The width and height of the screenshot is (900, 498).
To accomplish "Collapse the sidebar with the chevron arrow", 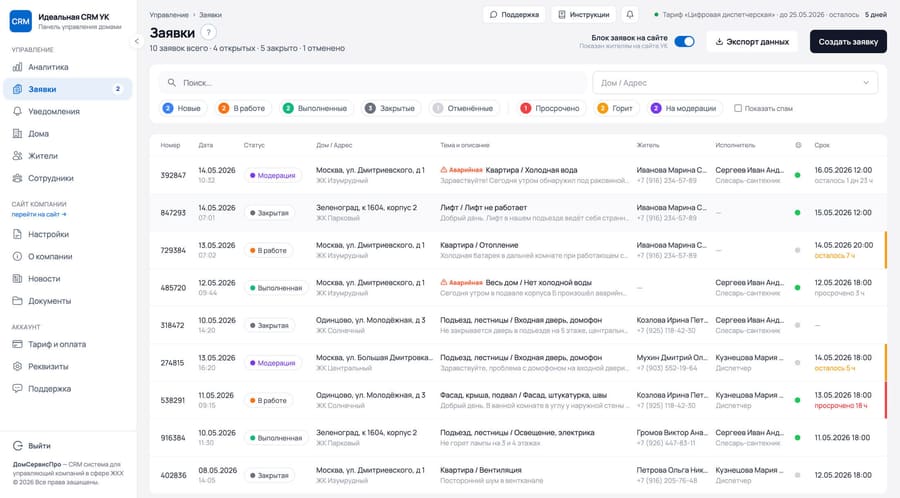I will pyautogui.click(x=137, y=41).
